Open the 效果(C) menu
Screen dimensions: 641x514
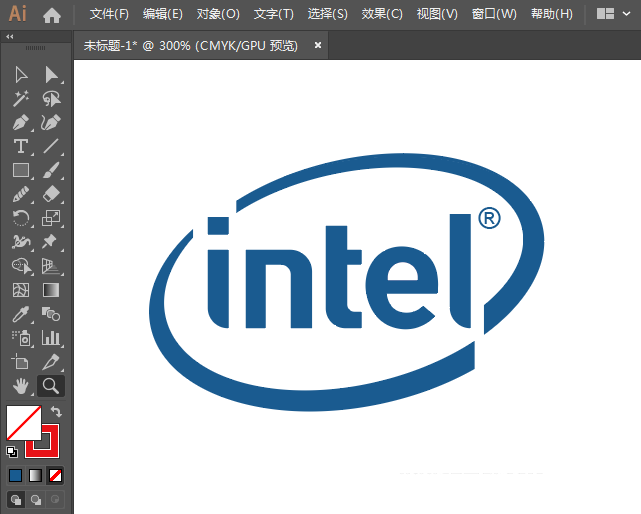382,14
